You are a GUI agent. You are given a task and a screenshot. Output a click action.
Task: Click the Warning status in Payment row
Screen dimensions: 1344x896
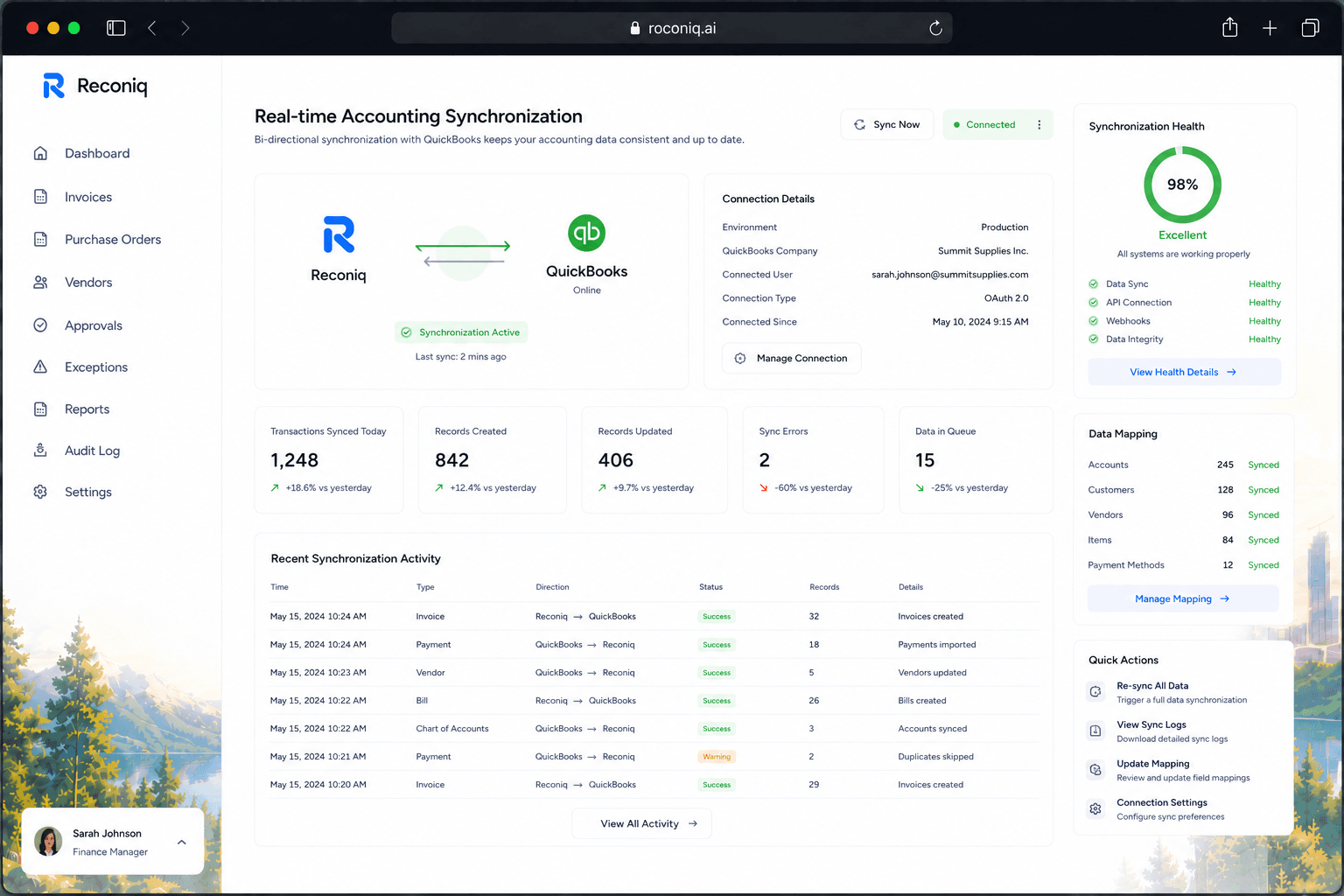tap(717, 757)
